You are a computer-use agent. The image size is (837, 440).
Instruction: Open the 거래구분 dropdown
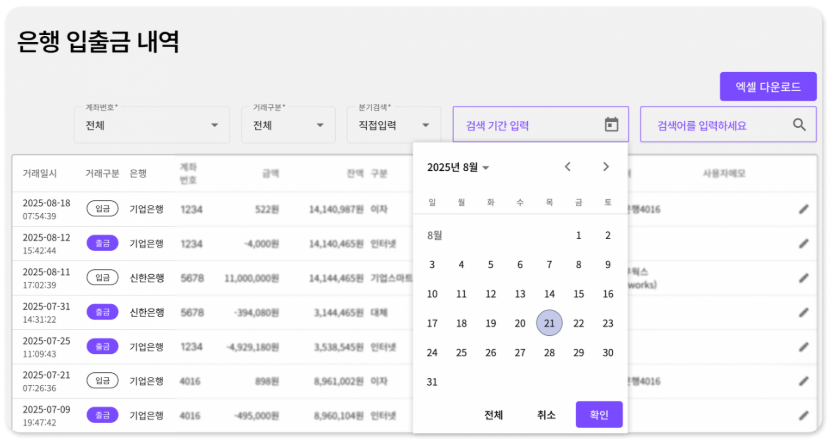tap(288, 125)
